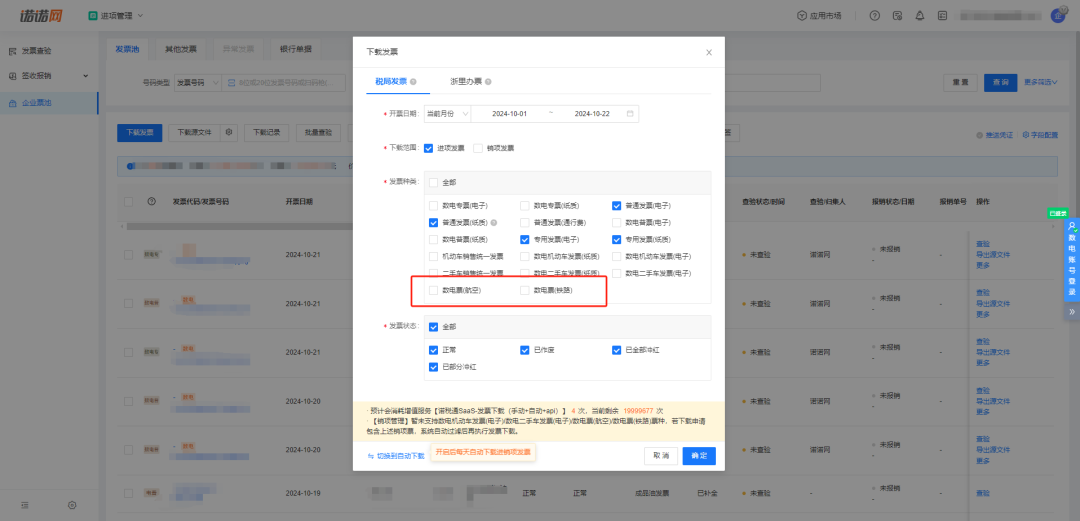The width and height of the screenshot is (1080, 521).
Task: Open the 当前月份 date preset dropdown
Action: tap(445, 114)
